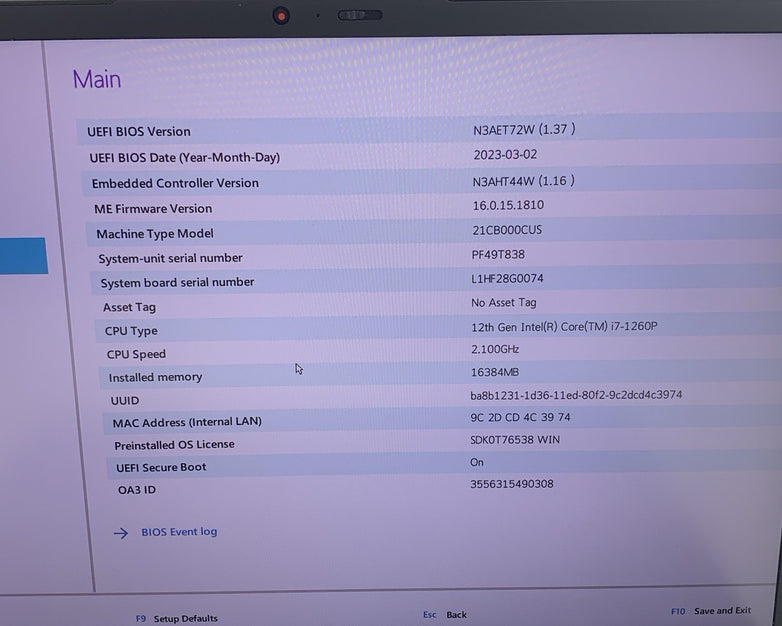The width and height of the screenshot is (782, 626).
Task: Select MAC value 9C 2D CD 4C 39 74
Action: 520,417
